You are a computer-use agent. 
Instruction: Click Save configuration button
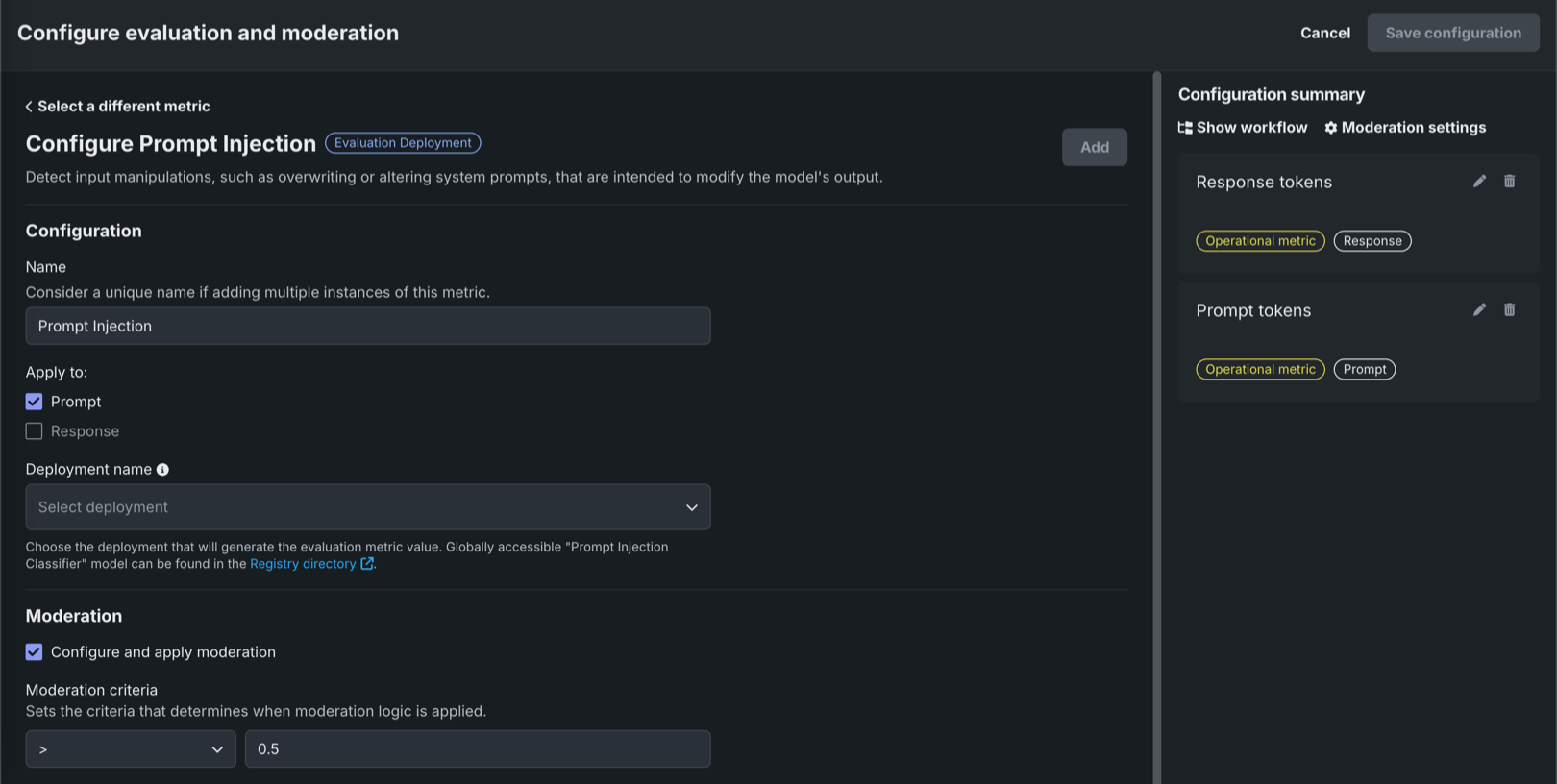(x=1452, y=33)
